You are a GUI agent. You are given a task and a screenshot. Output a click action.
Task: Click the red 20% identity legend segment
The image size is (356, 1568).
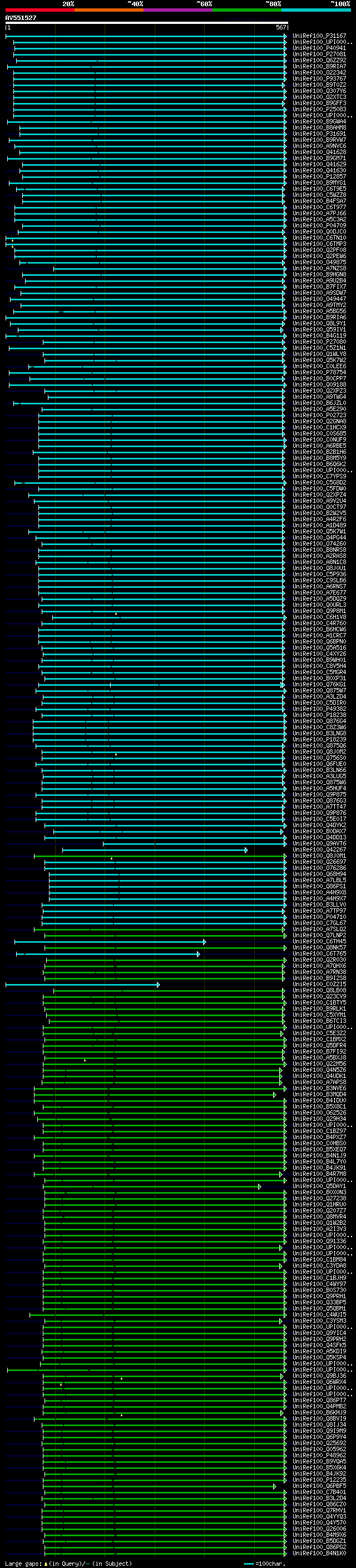coord(39,10)
